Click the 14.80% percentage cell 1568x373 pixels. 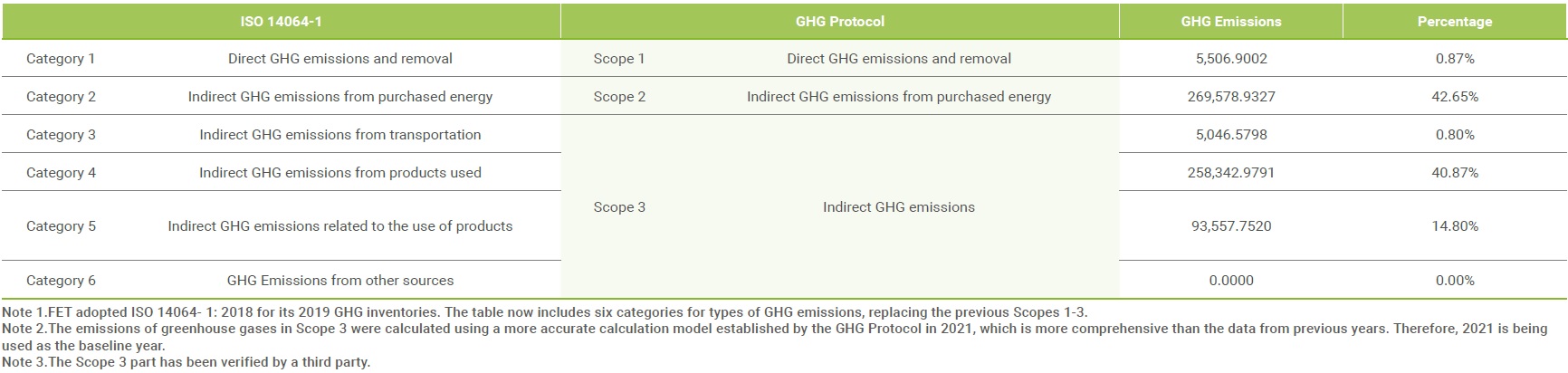pyautogui.click(x=1455, y=226)
